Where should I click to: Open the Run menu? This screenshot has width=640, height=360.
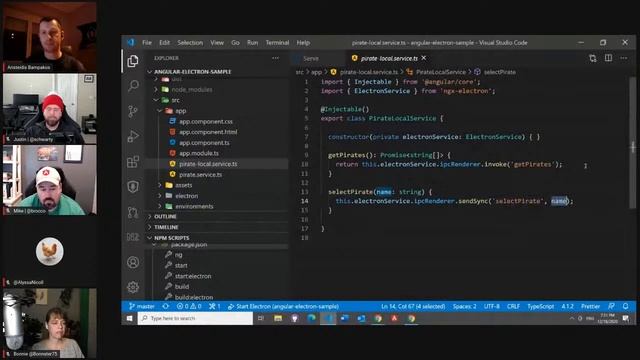tap(253, 42)
